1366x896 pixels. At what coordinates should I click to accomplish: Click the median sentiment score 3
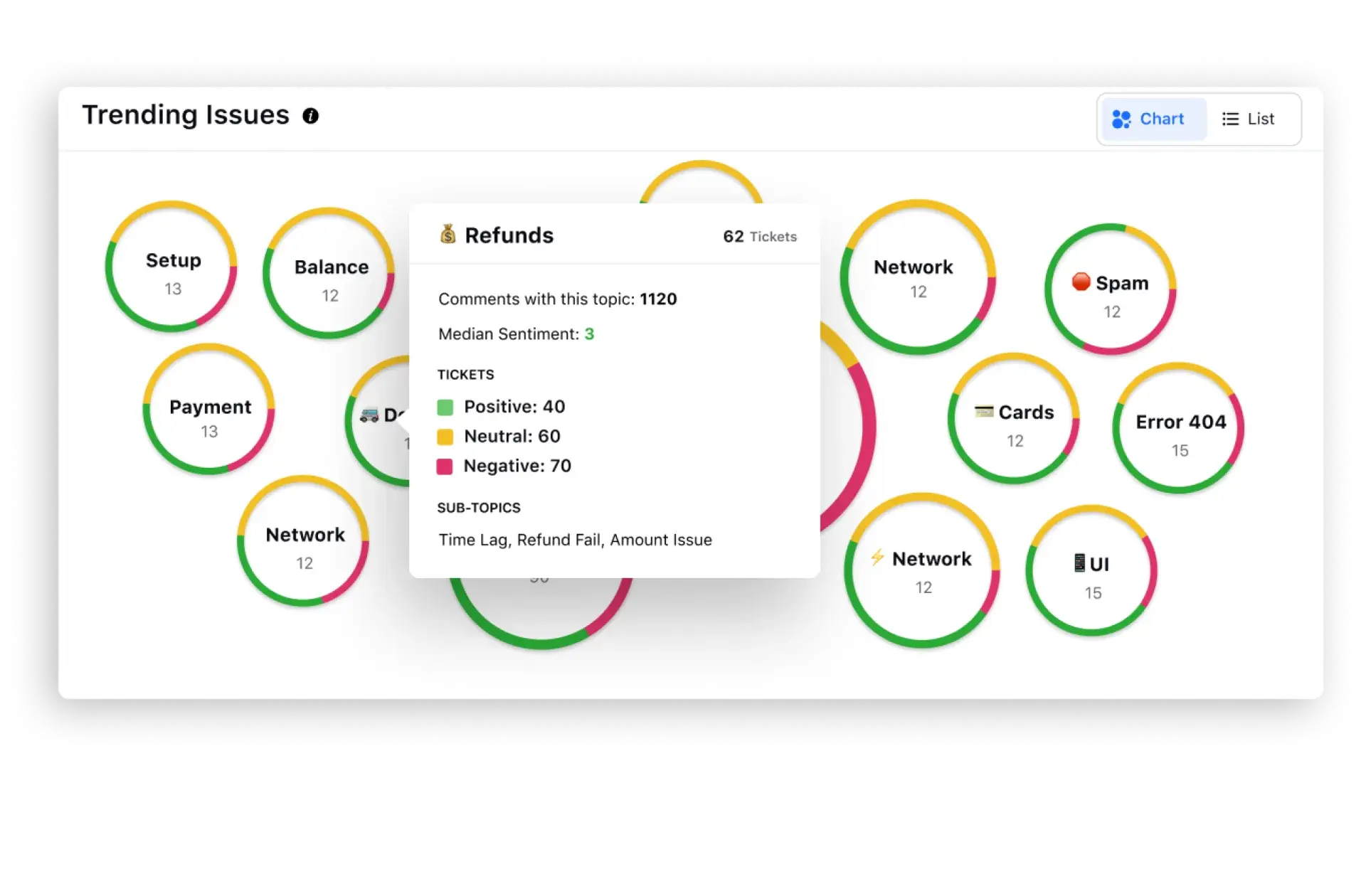point(591,333)
